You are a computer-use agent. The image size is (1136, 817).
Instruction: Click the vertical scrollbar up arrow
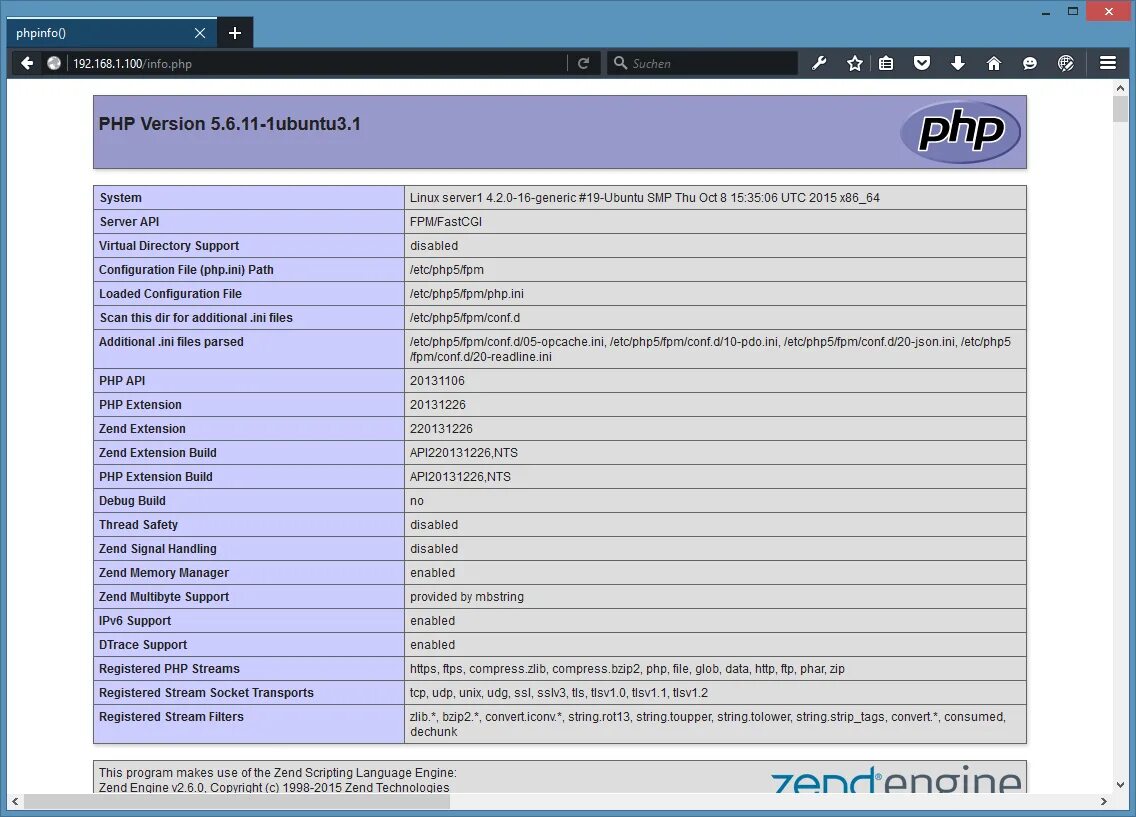[x=1120, y=88]
